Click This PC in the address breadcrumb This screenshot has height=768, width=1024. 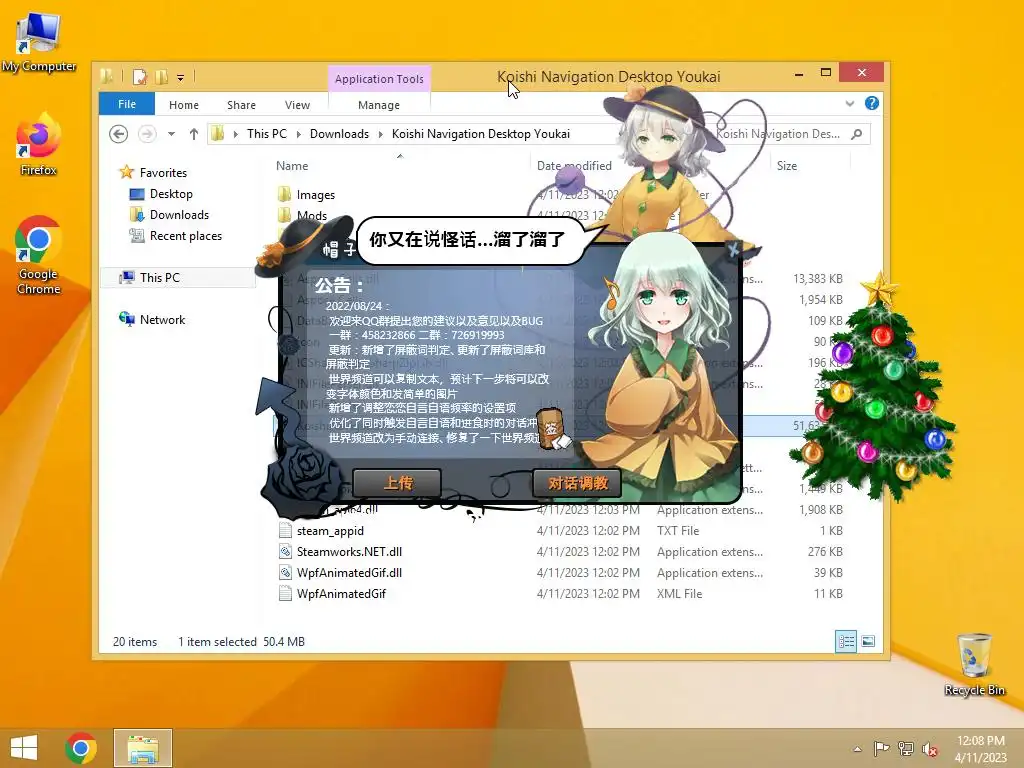tap(266, 134)
